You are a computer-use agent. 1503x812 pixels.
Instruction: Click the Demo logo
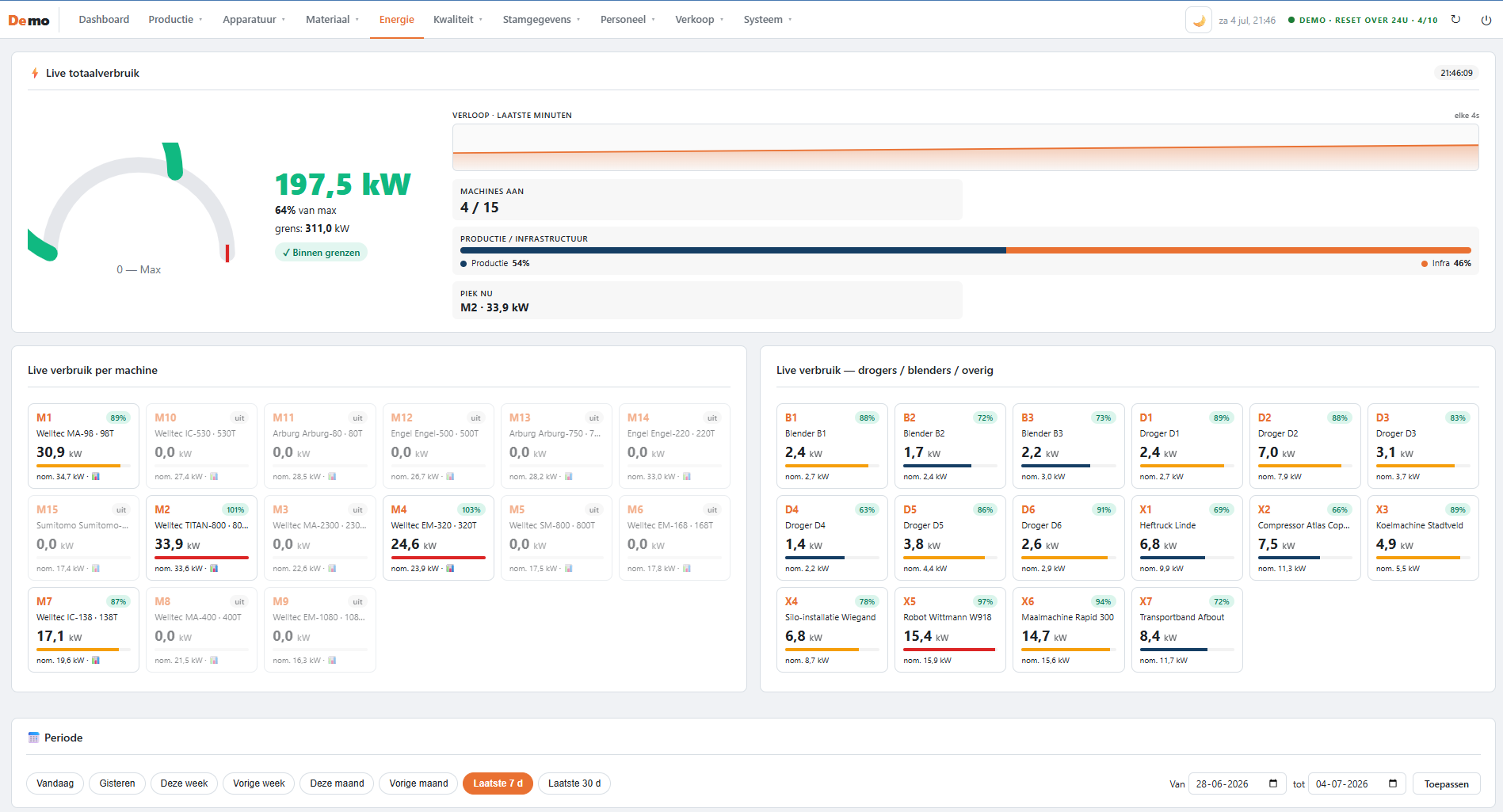[x=29, y=21]
